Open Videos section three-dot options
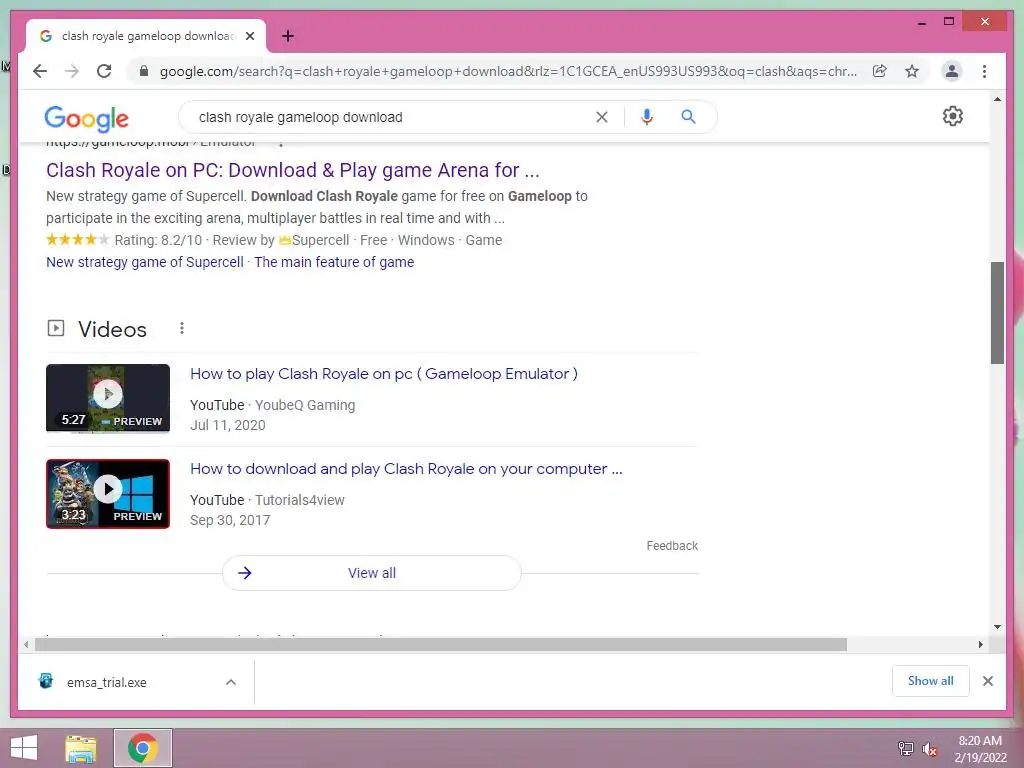 [x=182, y=328]
